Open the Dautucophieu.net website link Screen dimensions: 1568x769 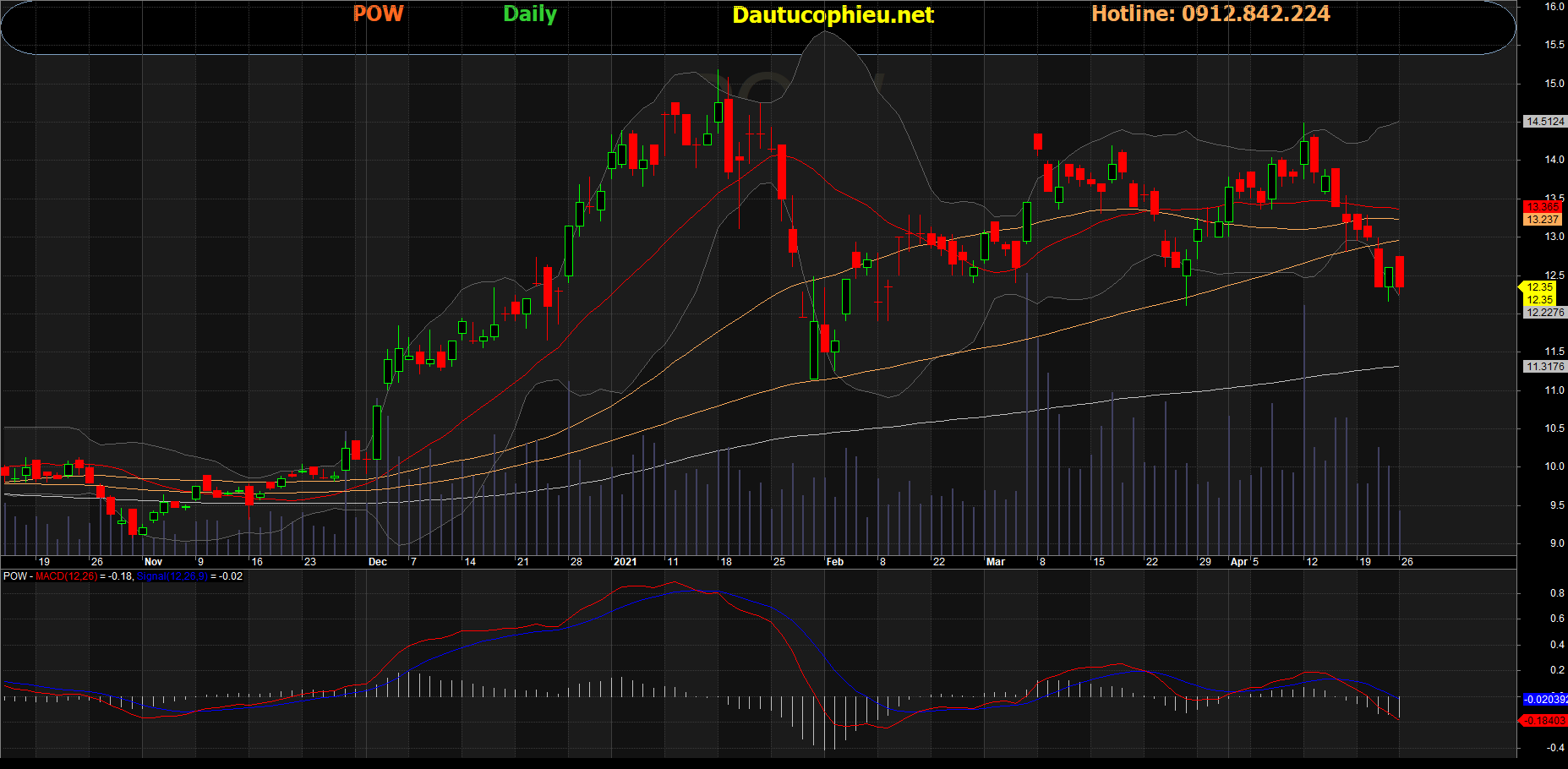pos(833,15)
